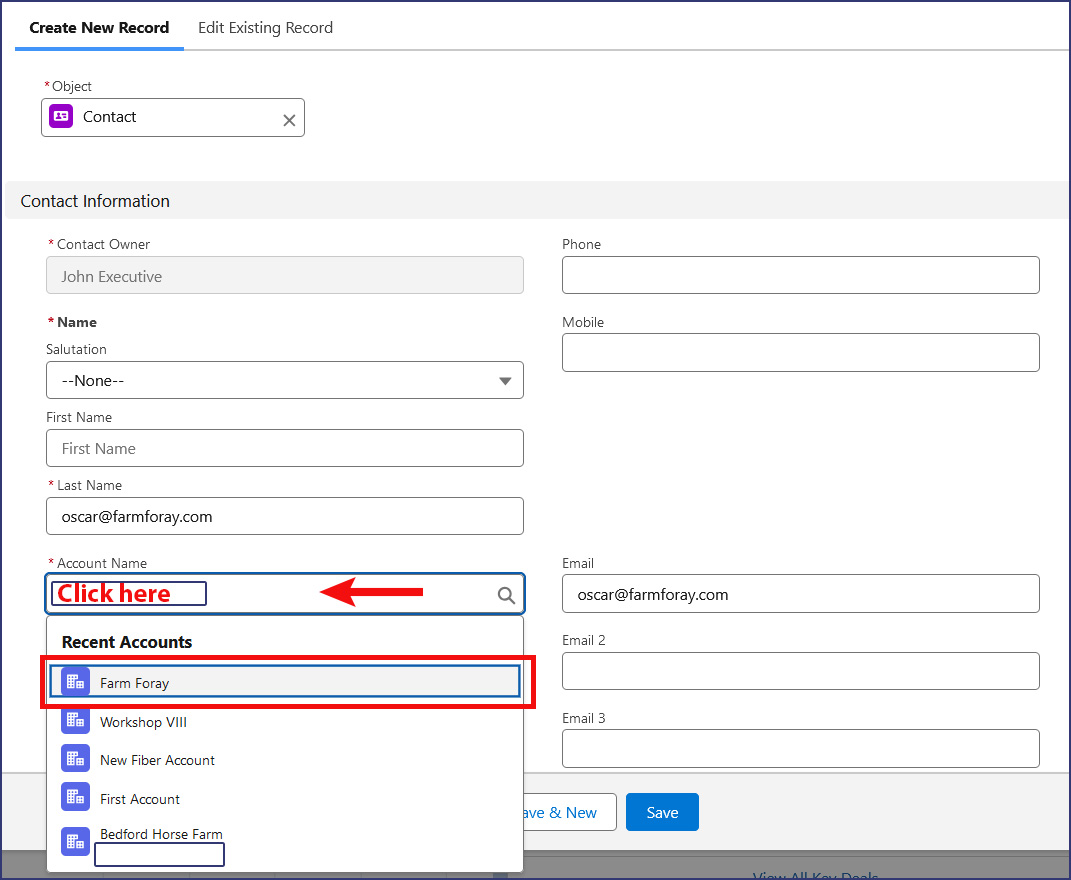Click the Farm Foray account icon
The image size is (1071, 880).
[x=75, y=682]
